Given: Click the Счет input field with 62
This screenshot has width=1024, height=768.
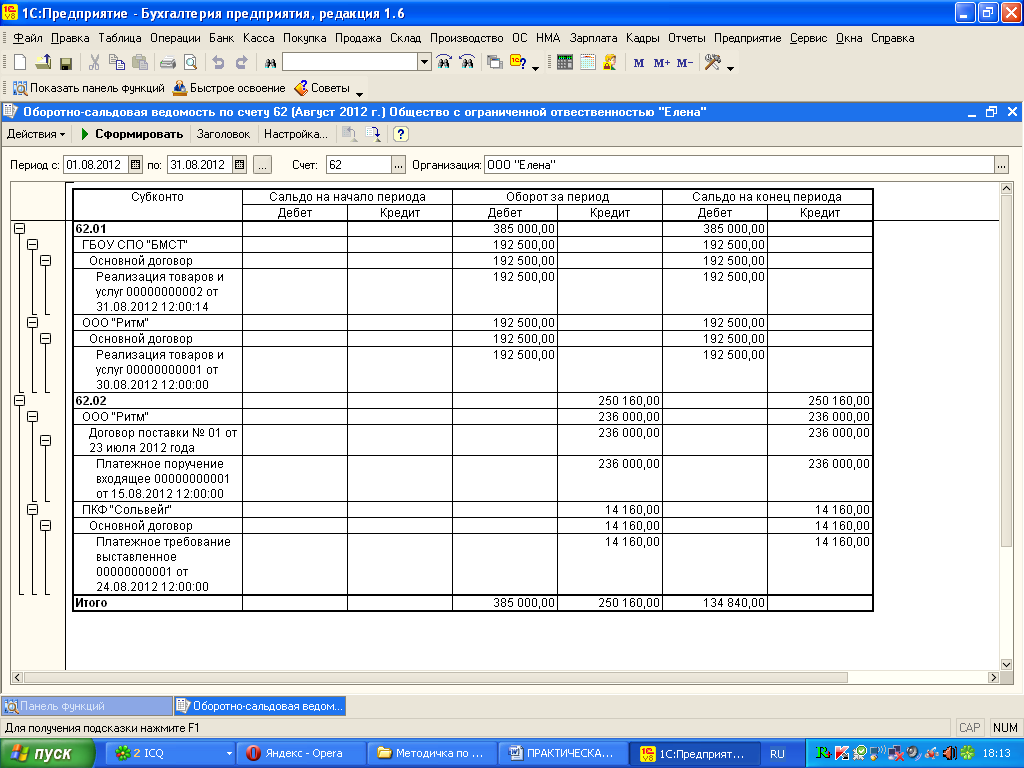Looking at the screenshot, I should (359, 165).
